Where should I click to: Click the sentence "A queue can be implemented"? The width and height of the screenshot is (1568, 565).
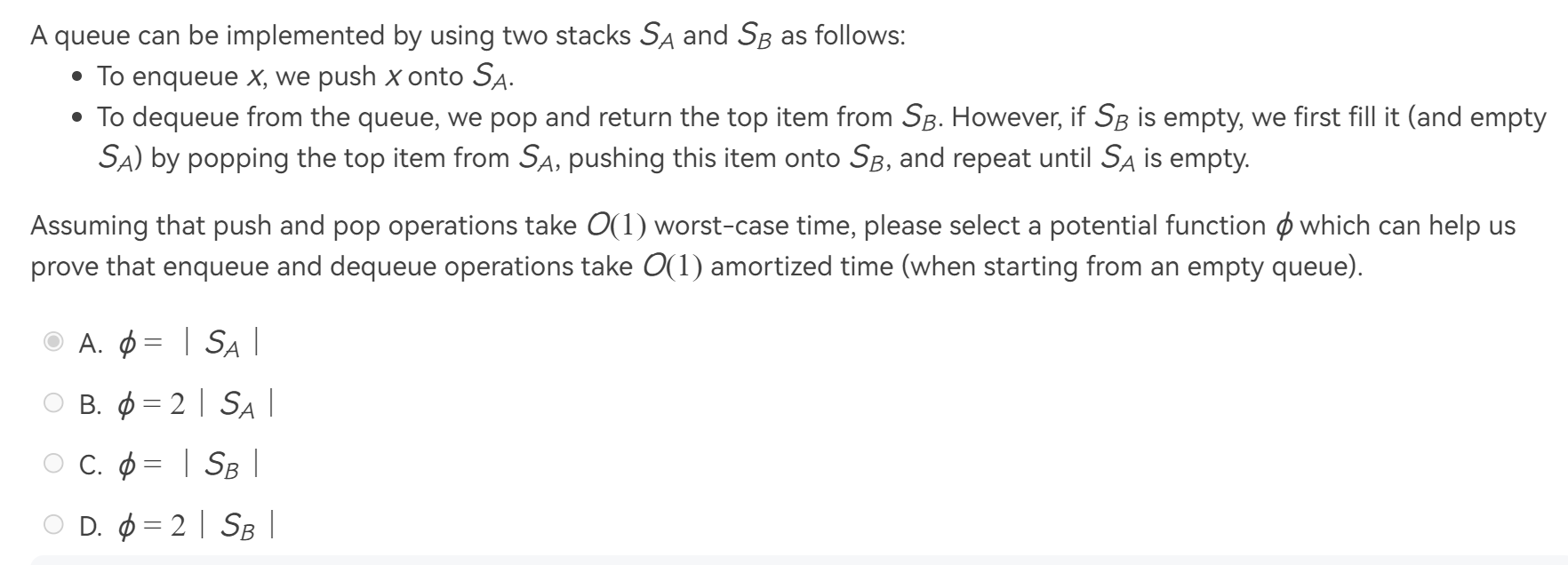(x=468, y=36)
